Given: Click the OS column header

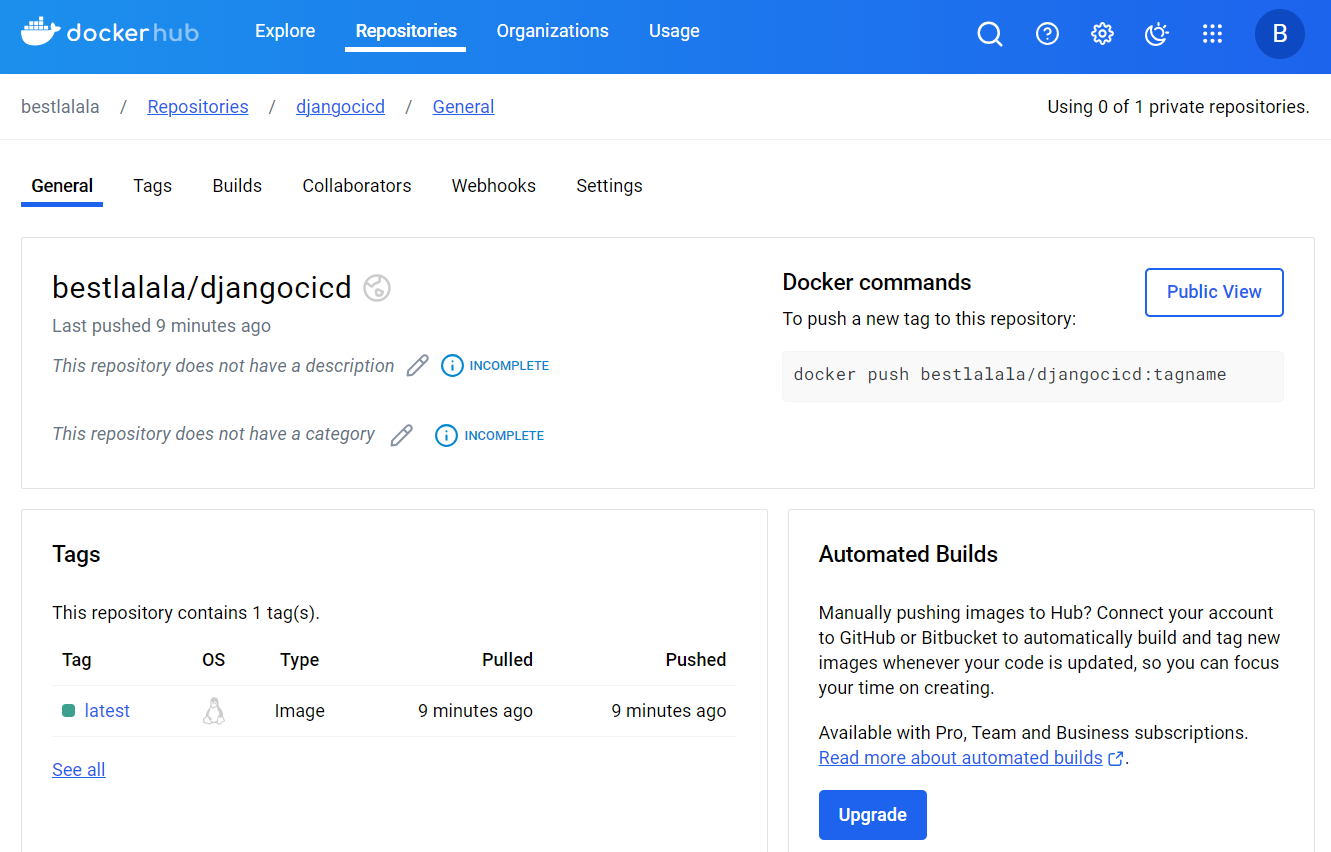Looking at the screenshot, I should point(214,660).
